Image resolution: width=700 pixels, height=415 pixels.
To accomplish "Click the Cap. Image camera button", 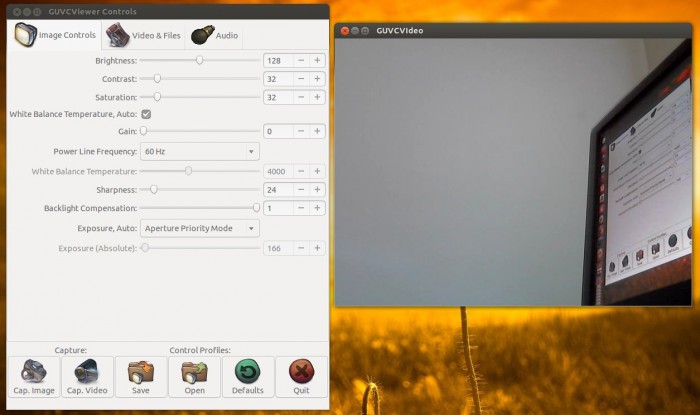I will tap(33, 377).
